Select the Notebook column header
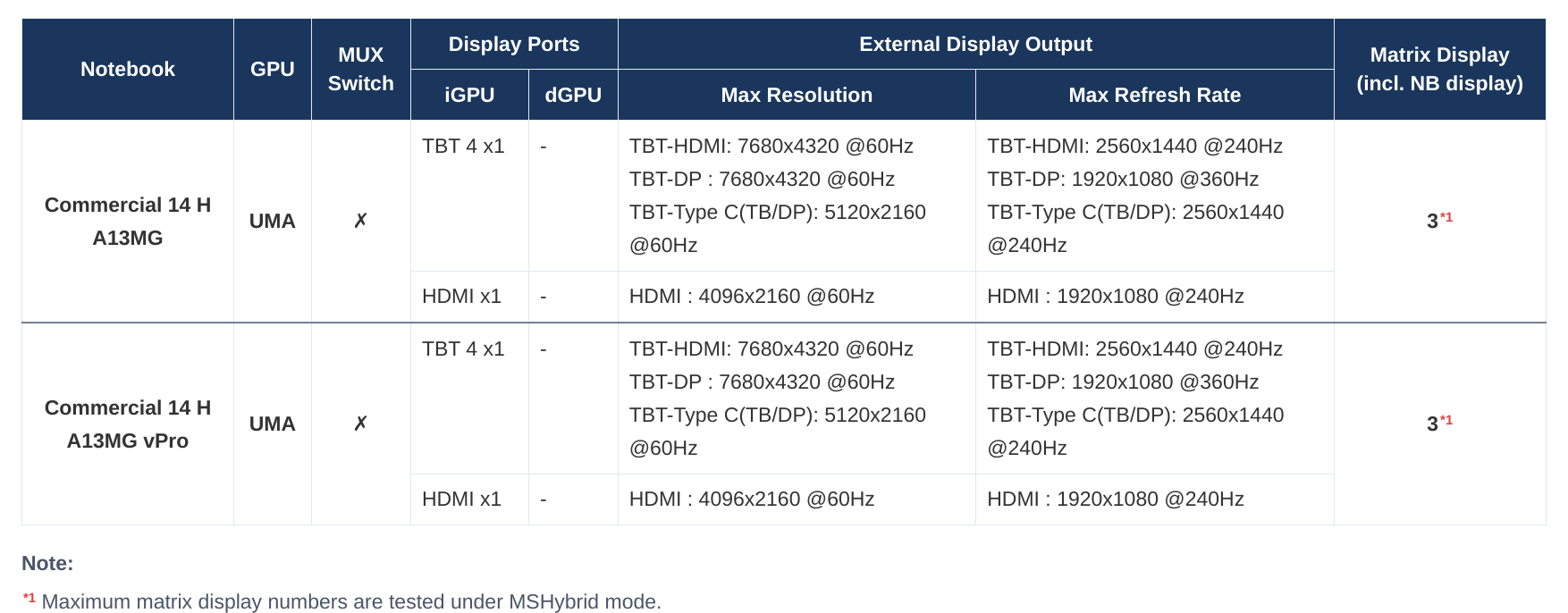Screen dimensions: 1568x613 coord(128,69)
